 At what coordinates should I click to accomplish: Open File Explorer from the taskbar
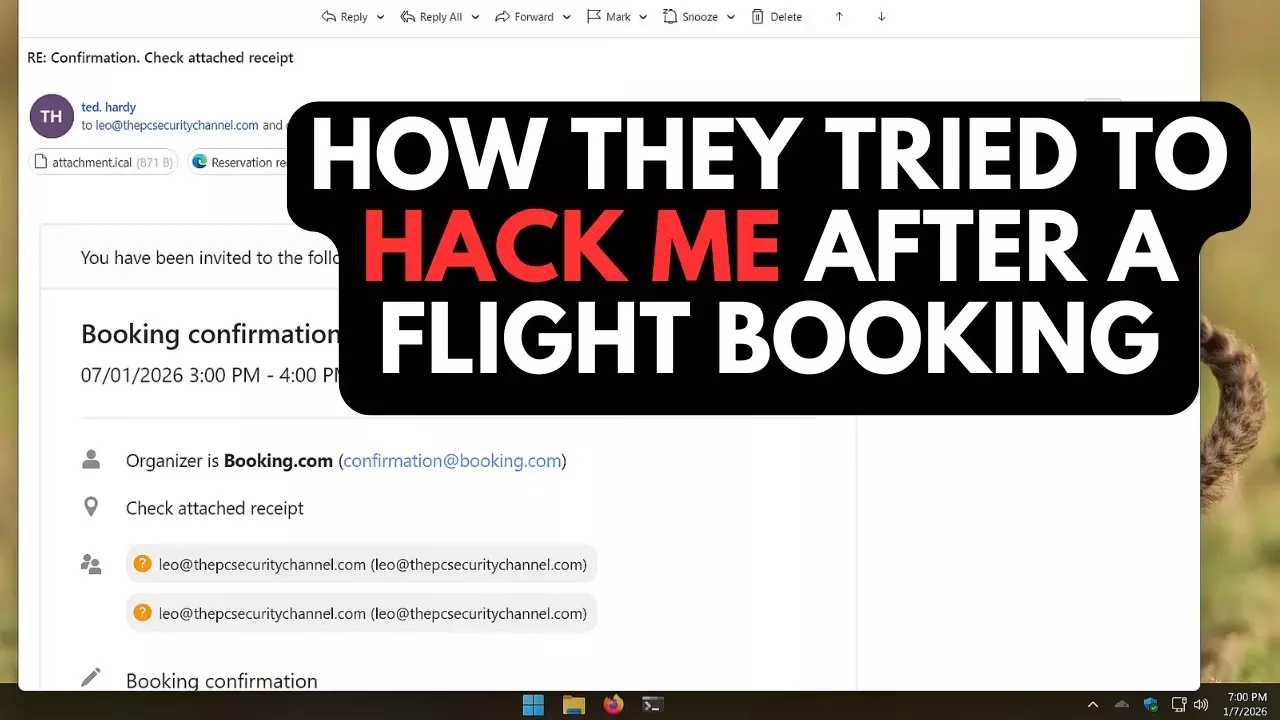click(573, 705)
